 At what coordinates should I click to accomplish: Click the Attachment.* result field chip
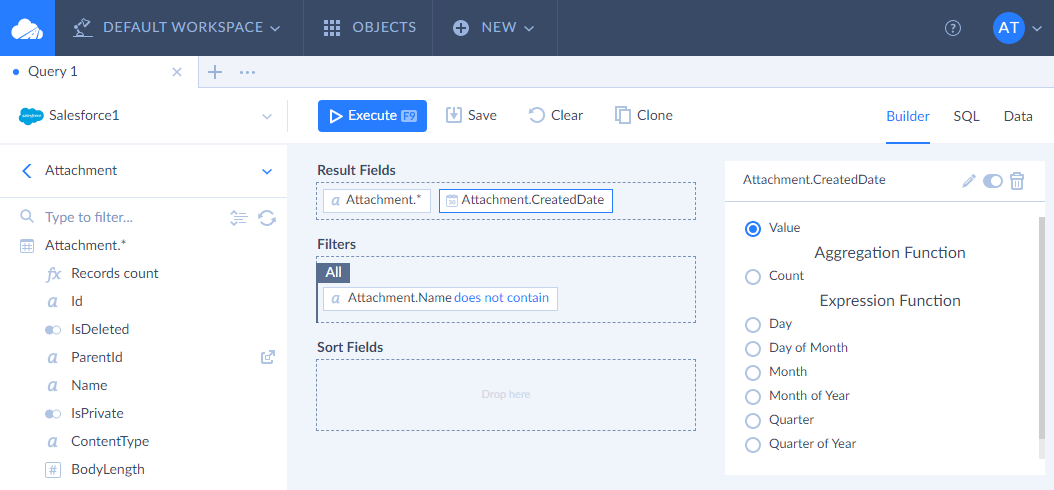(x=376, y=200)
